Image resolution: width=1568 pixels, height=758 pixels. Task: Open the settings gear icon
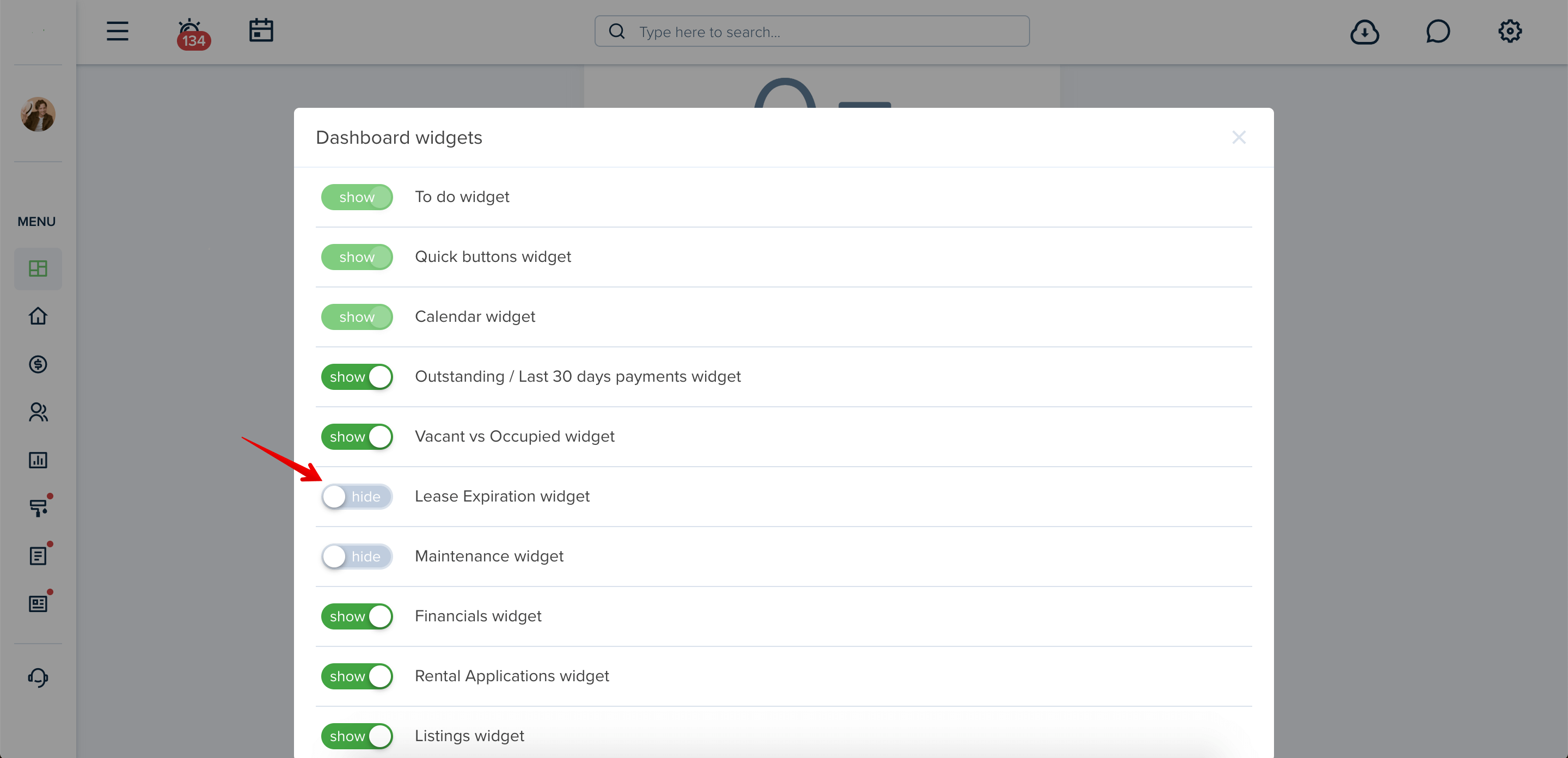click(1510, 31)
